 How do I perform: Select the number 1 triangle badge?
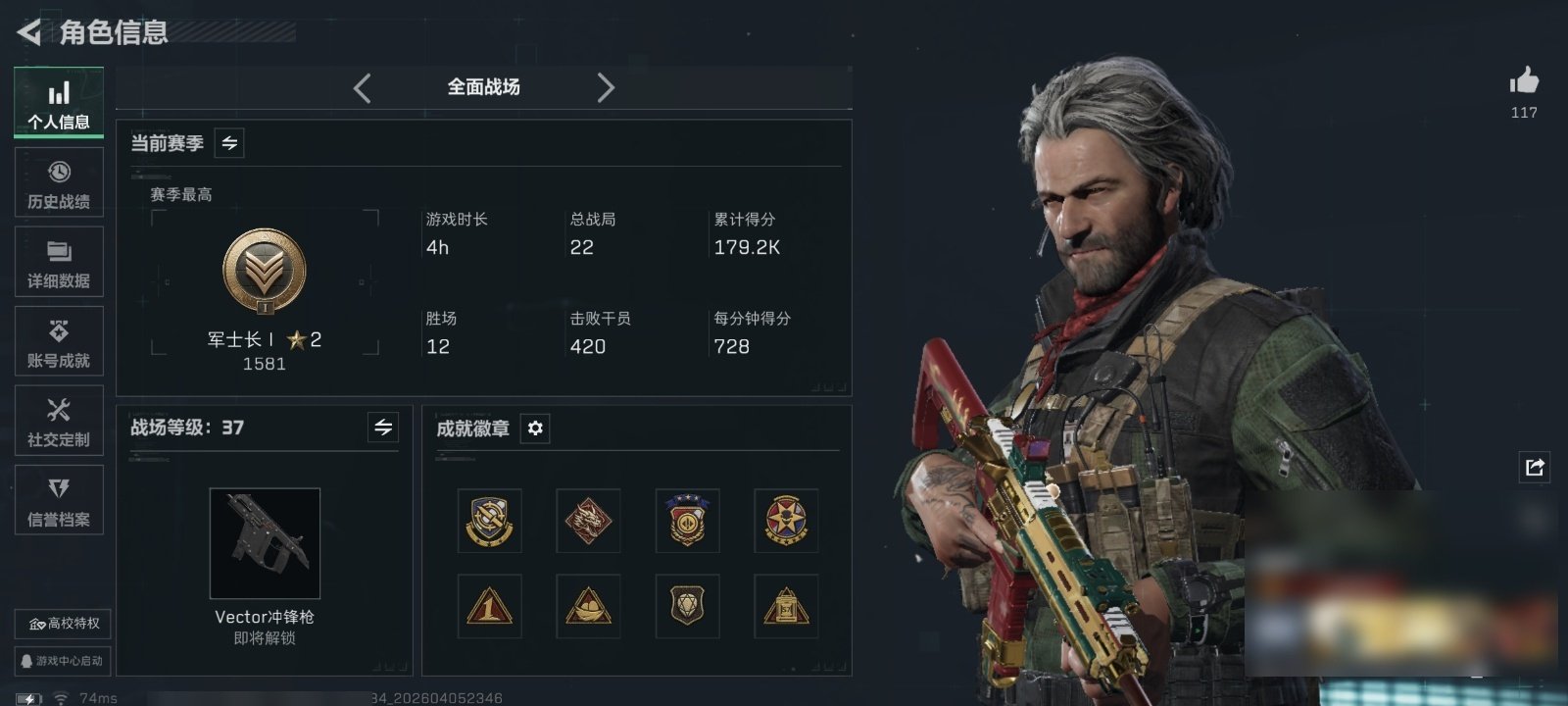(489, 606)
